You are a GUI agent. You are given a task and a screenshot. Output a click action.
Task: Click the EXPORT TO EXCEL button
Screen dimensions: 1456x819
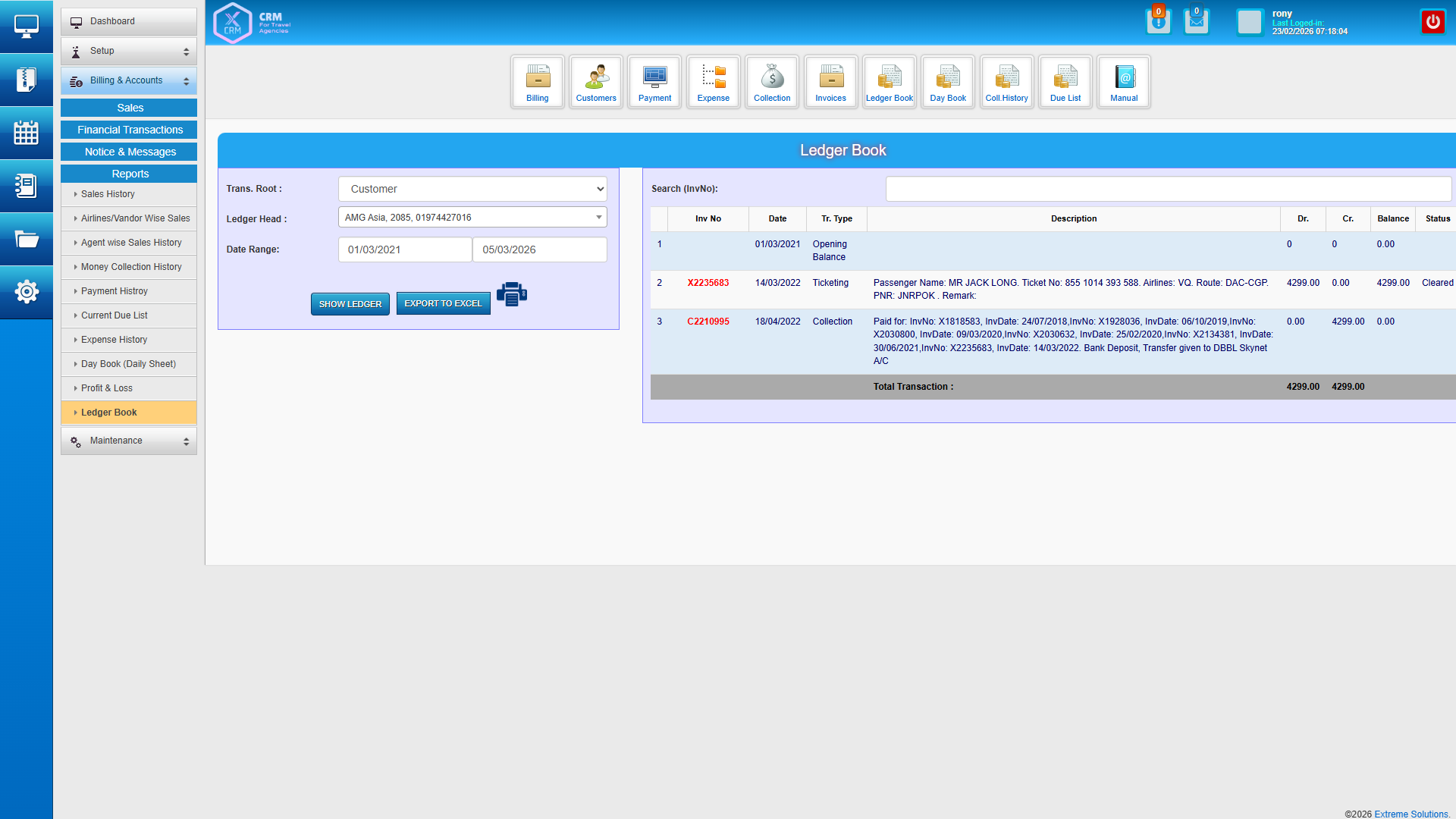tap(443, 303)
